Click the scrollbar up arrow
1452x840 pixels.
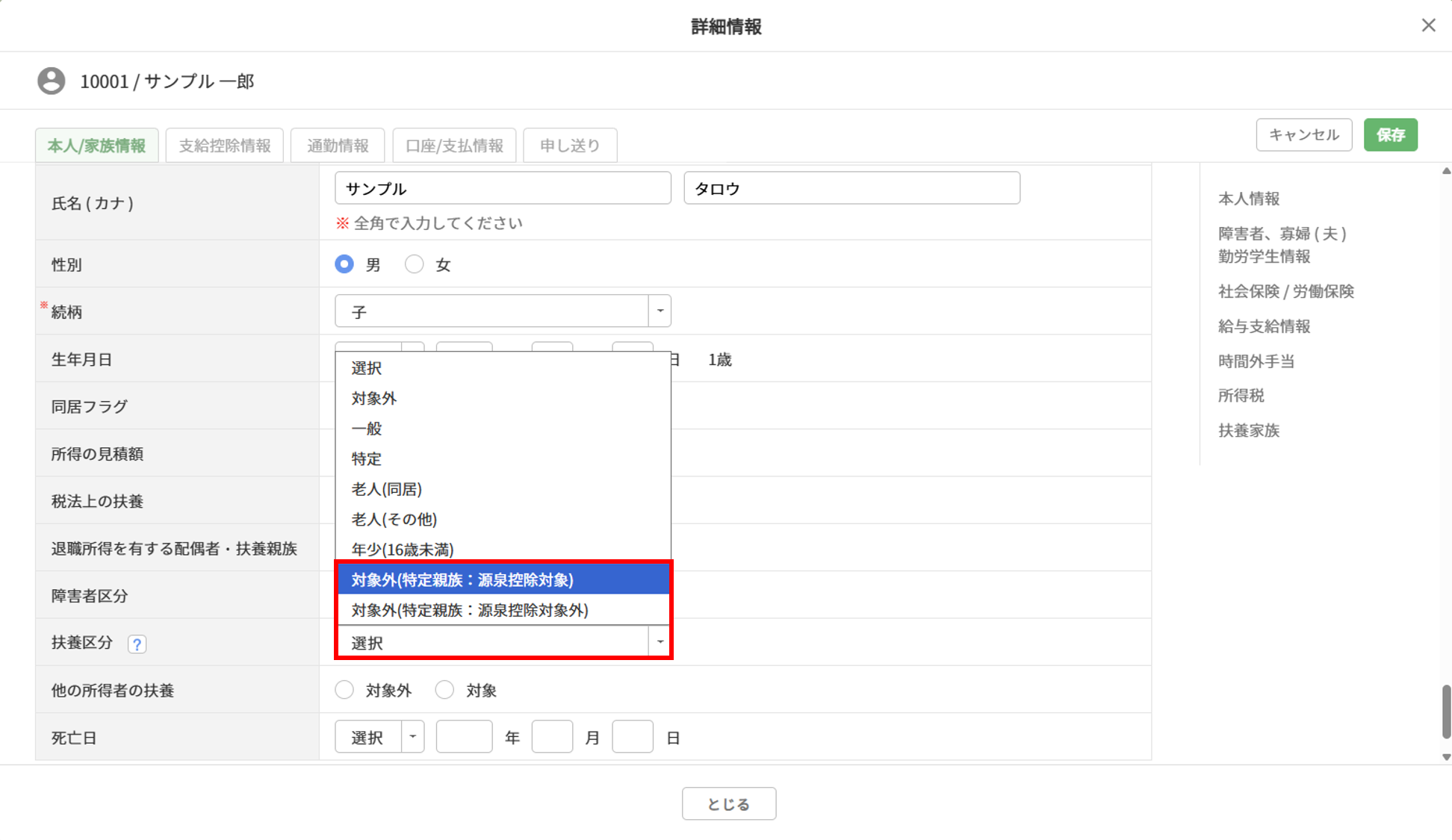(1446, 171)
